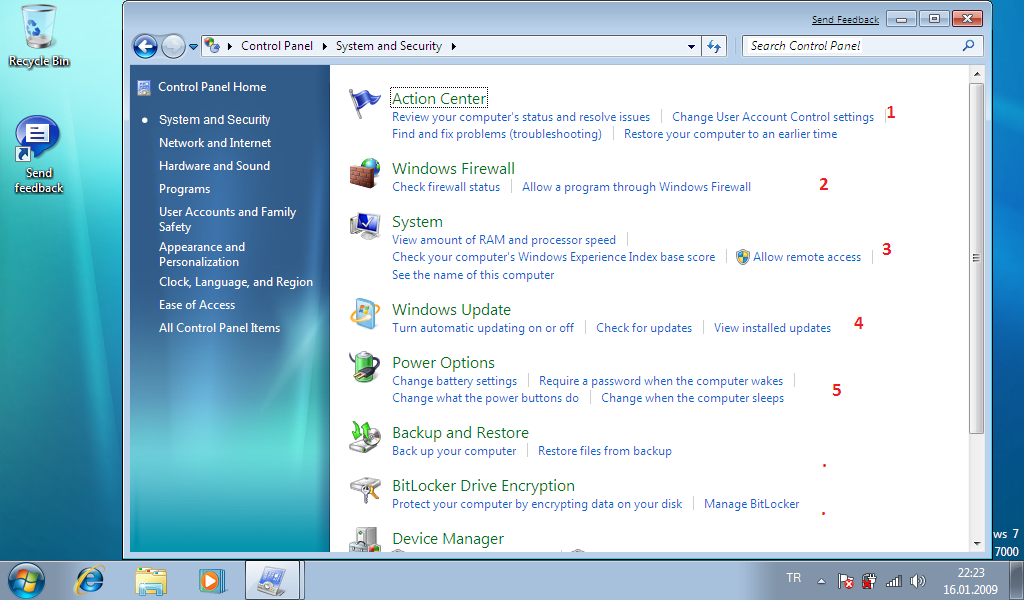
Task: Click the vertical scrollbar thumb
Action: (x=976, y=258)
